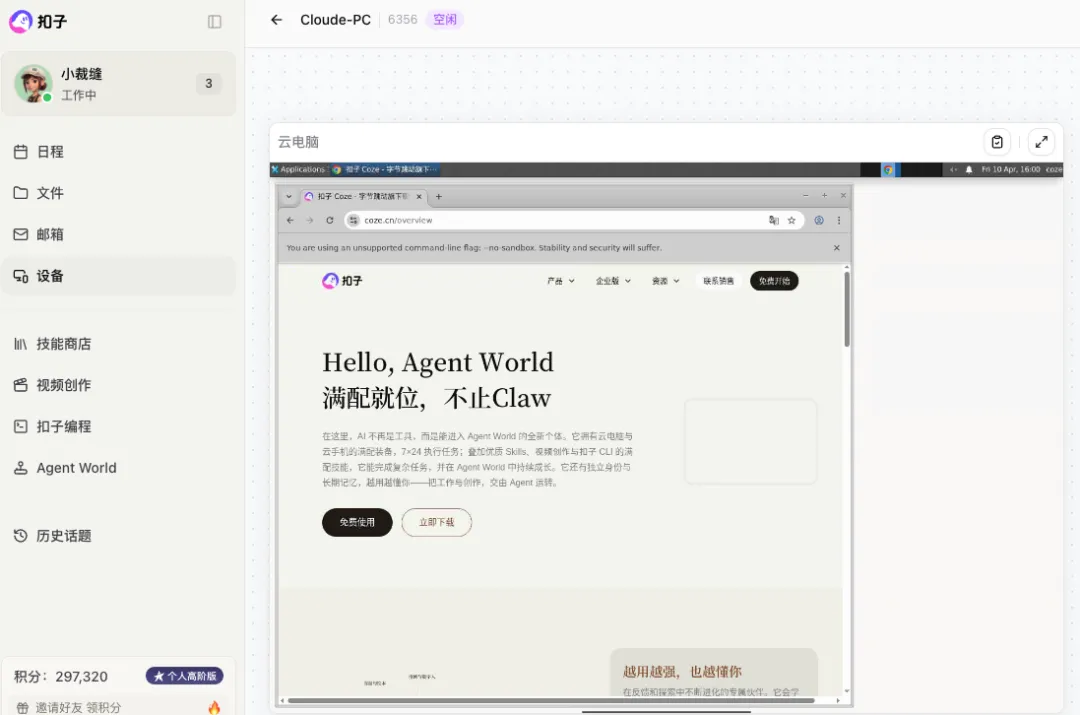Go to 视频创作 video creation
1080x715 pixels.
(x=64, y=385)
